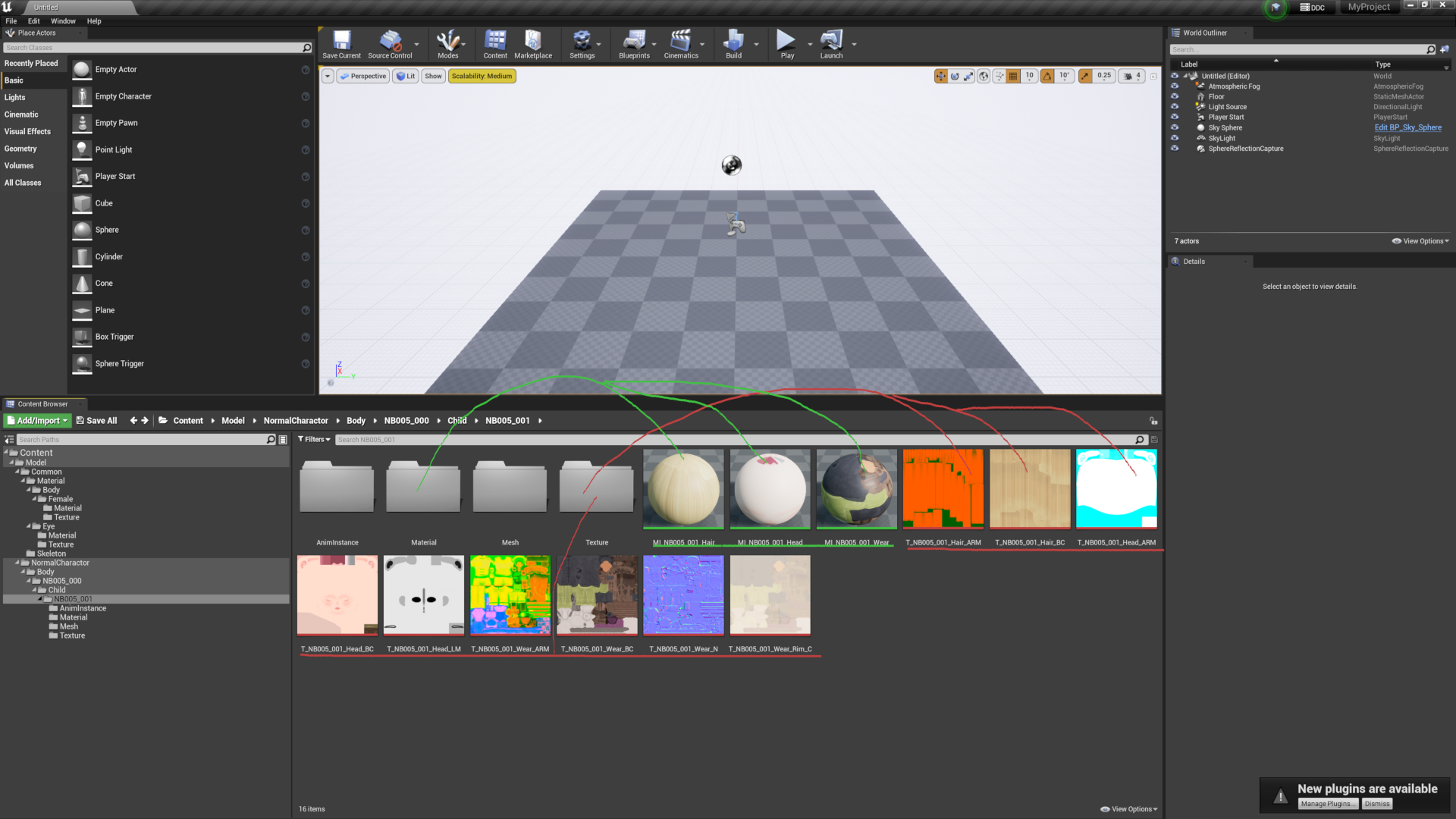Toggle visibility of SphereReflectionCapture actor
The image size is (1456, 819).
click(1175, 148)
